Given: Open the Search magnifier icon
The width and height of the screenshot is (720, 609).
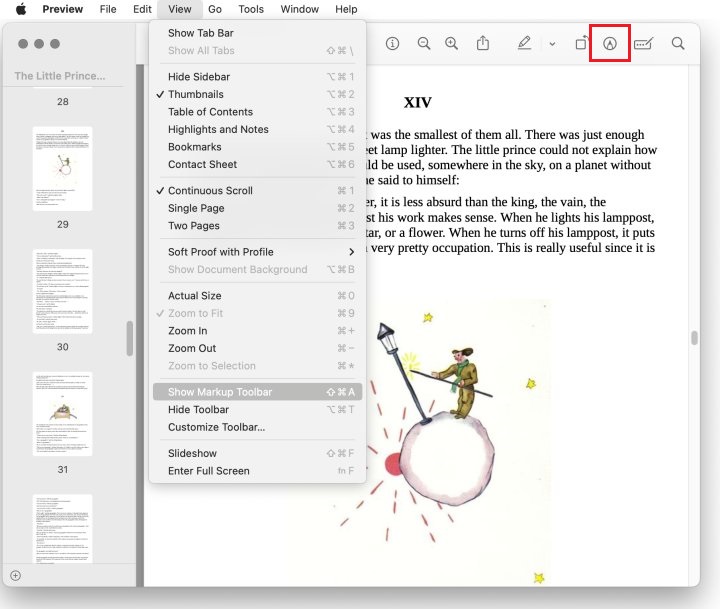Looking at the screenshot, I should point(678,44).
